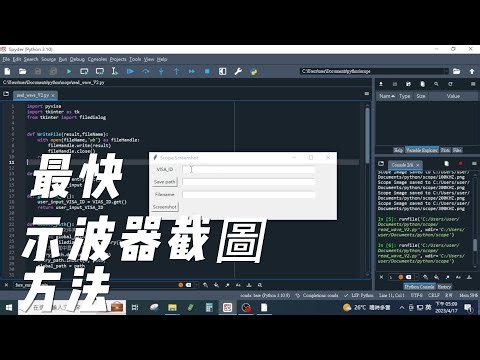Screen dimensions: 480x360
Task: Remove all variables icon
Action: click(423, 84)
